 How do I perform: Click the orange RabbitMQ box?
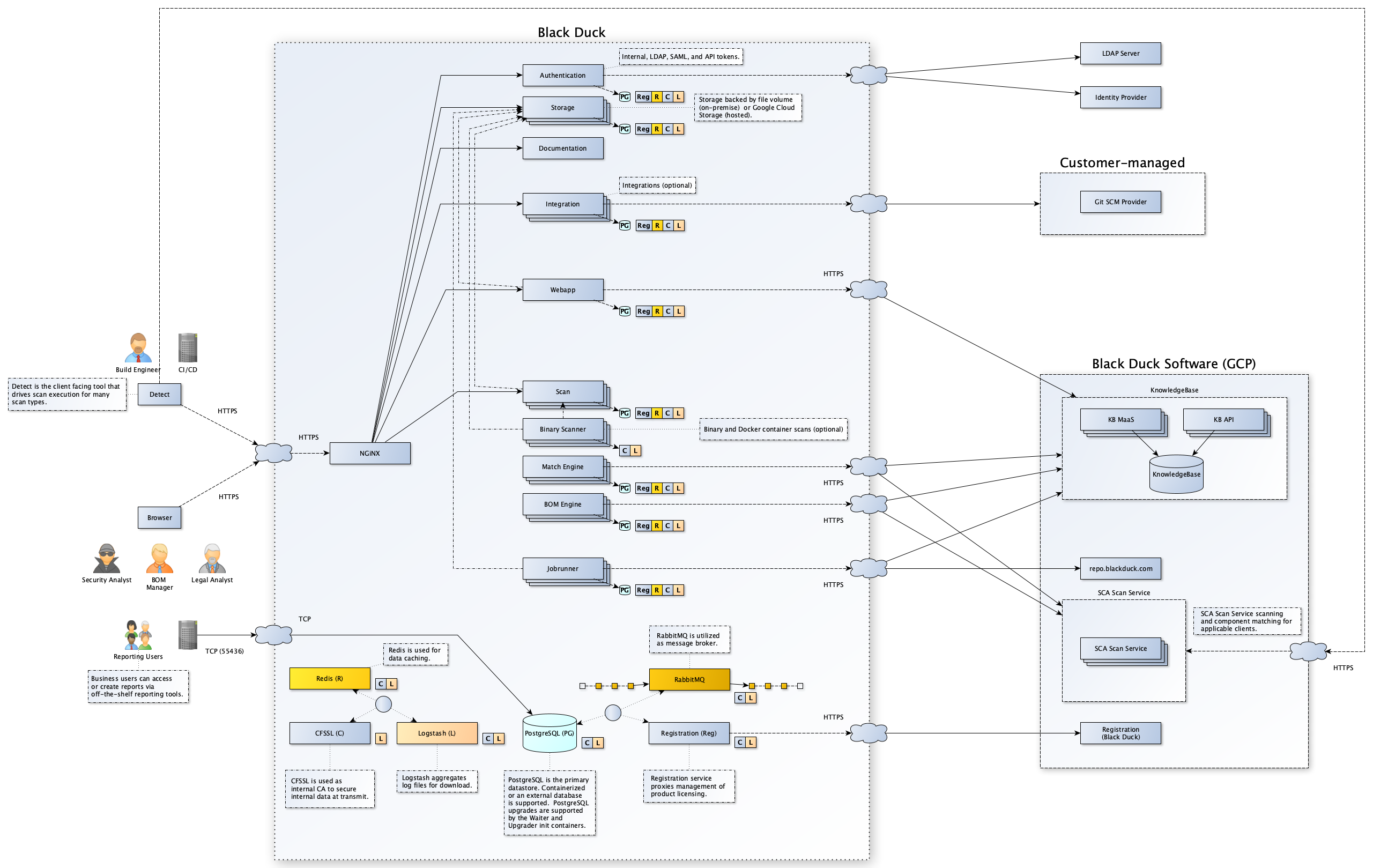(689, 679)
